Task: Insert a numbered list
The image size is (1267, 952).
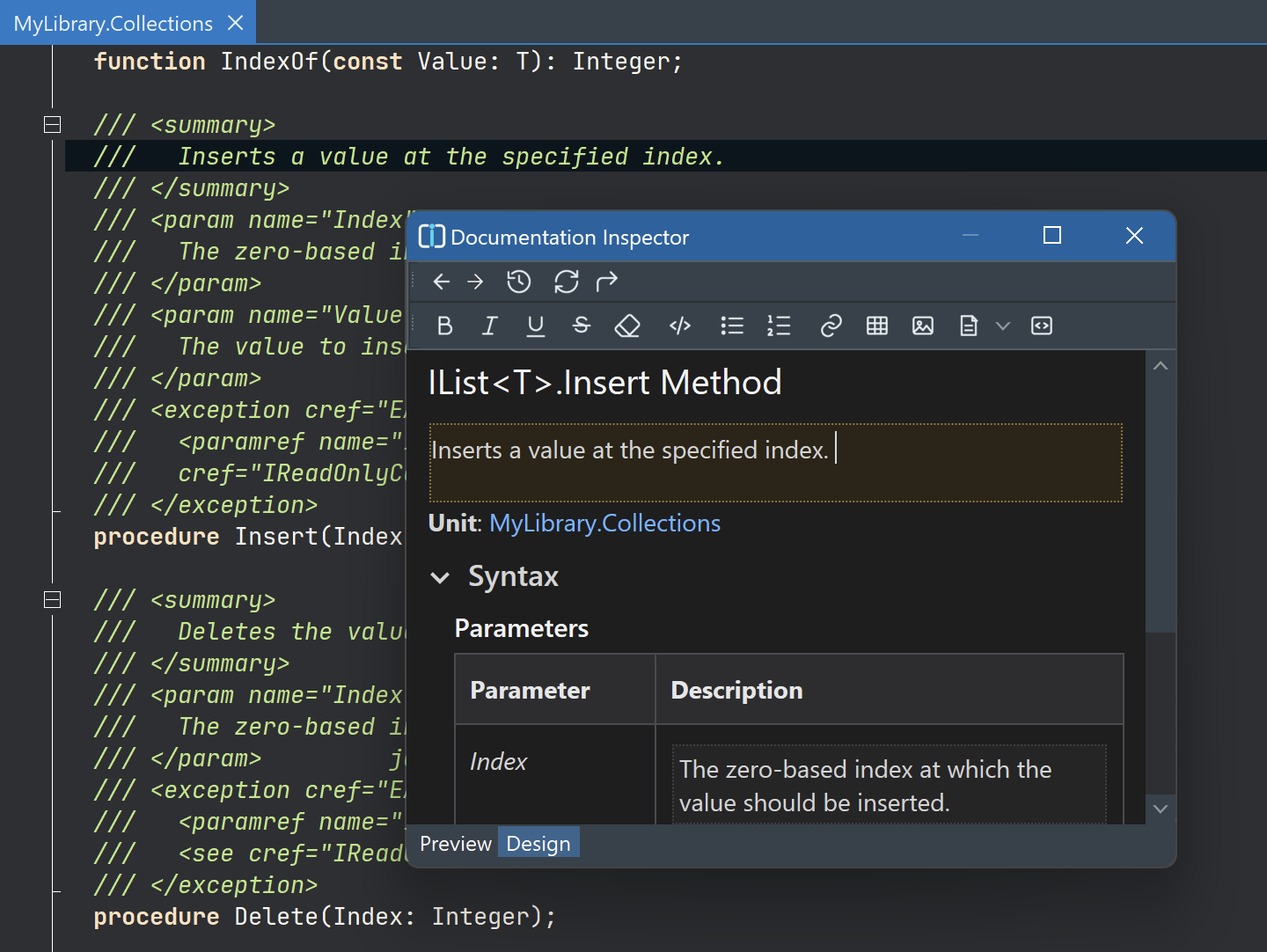Action: [x=779, y=326]
